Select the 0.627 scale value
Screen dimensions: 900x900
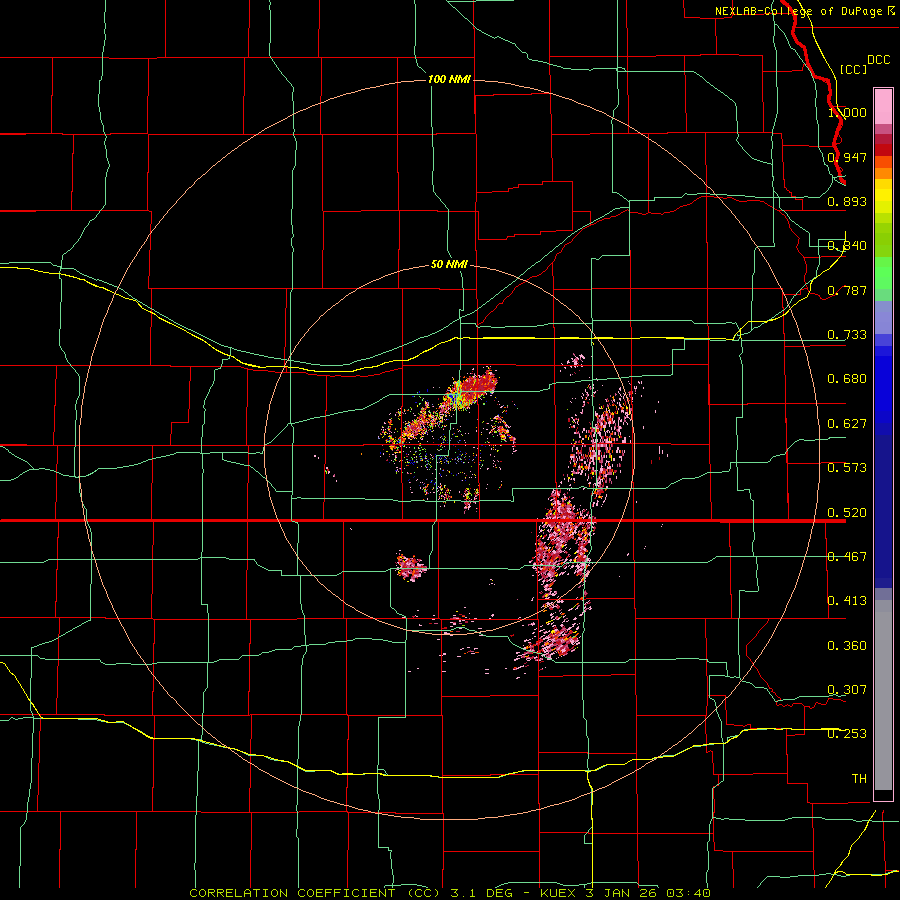(x=847, y=424)
